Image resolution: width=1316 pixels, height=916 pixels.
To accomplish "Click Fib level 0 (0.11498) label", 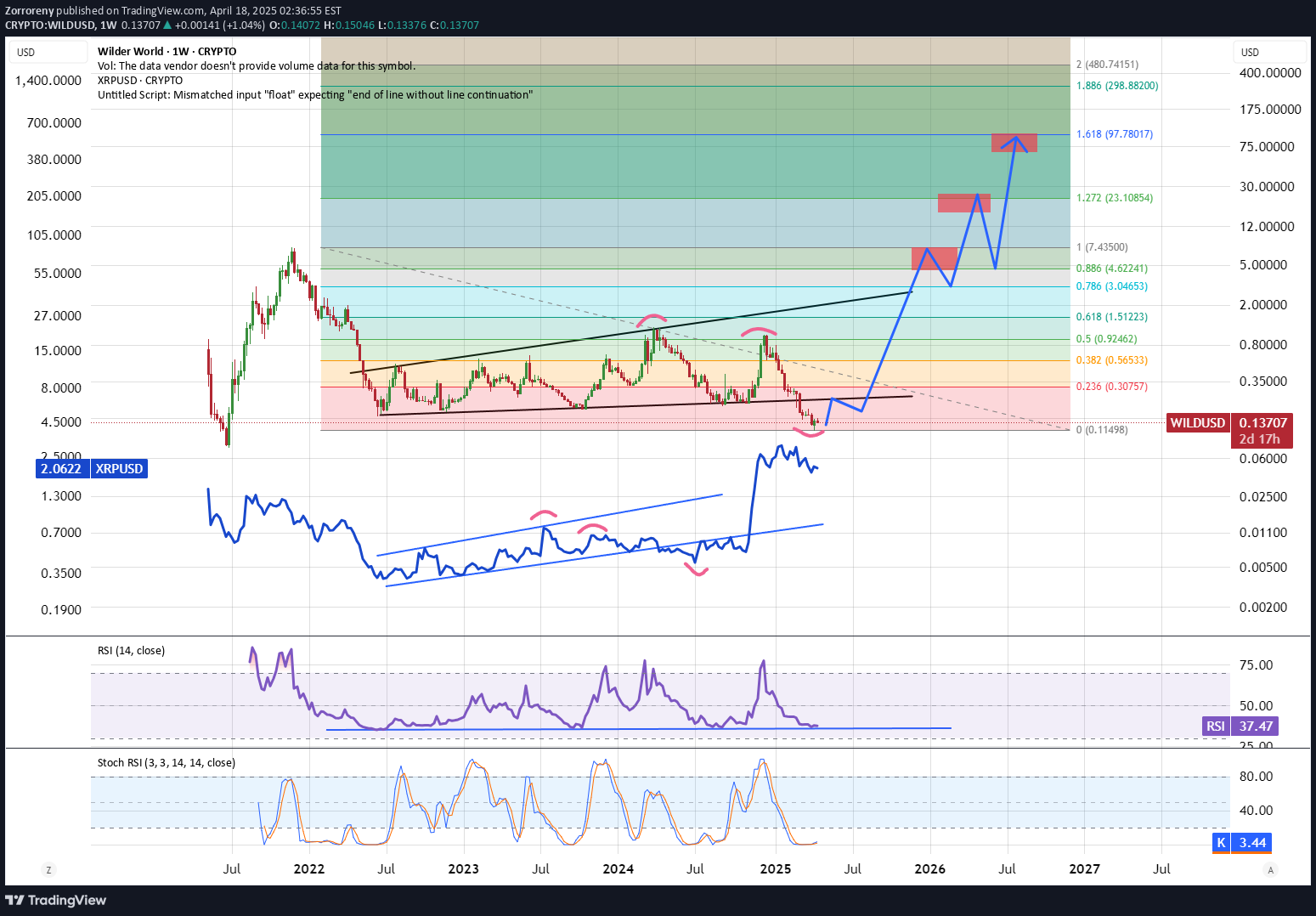I will (1102, 430).
